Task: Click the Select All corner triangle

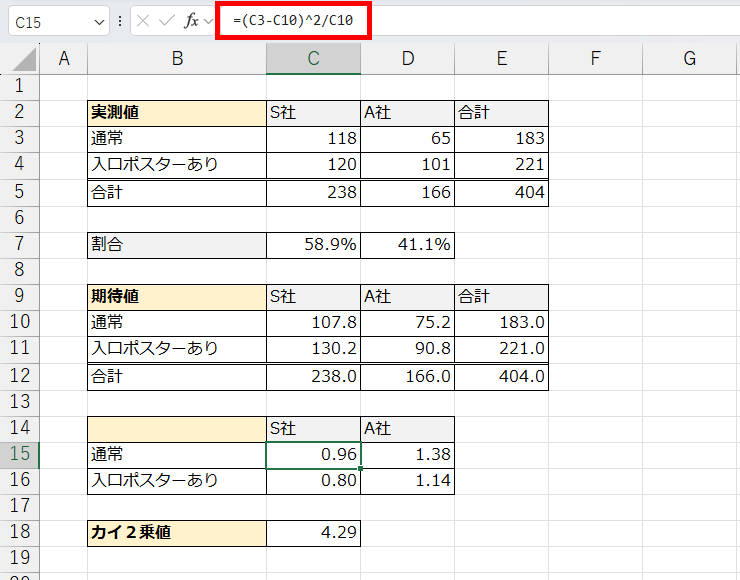Action: 20,60
